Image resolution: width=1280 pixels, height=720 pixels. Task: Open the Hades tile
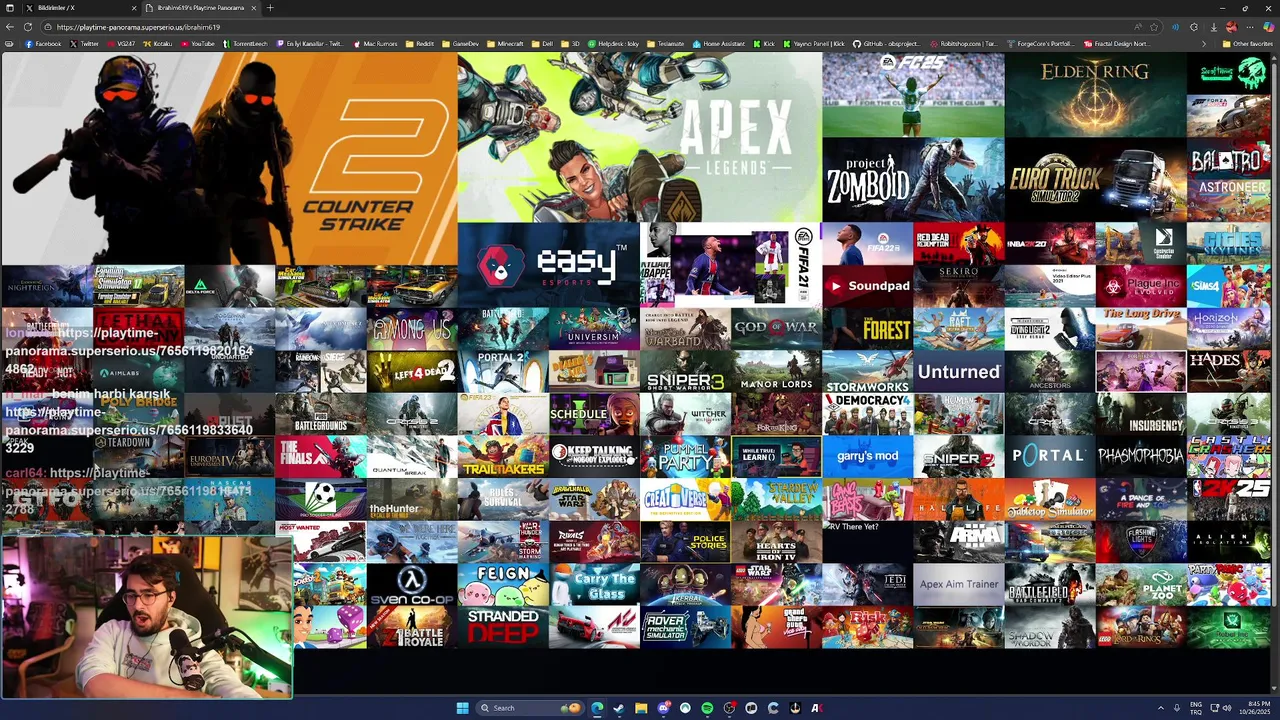click(1229, 371)
